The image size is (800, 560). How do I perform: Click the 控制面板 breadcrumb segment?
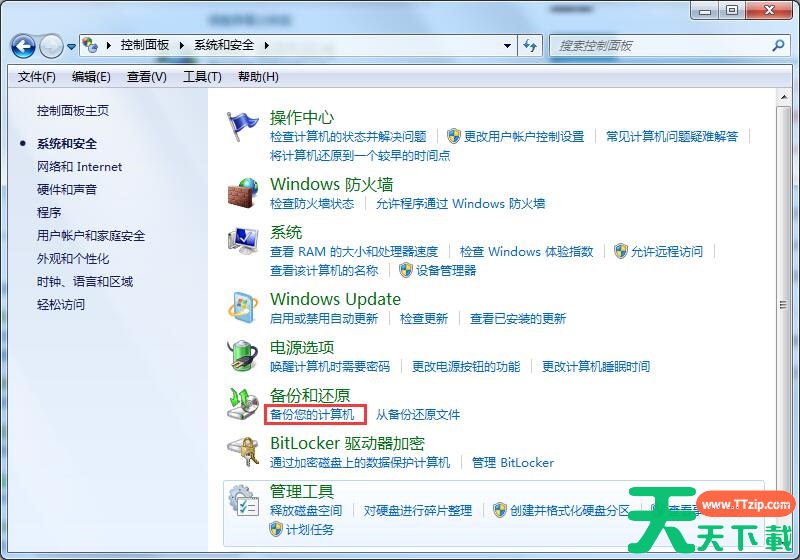(145, 45)
